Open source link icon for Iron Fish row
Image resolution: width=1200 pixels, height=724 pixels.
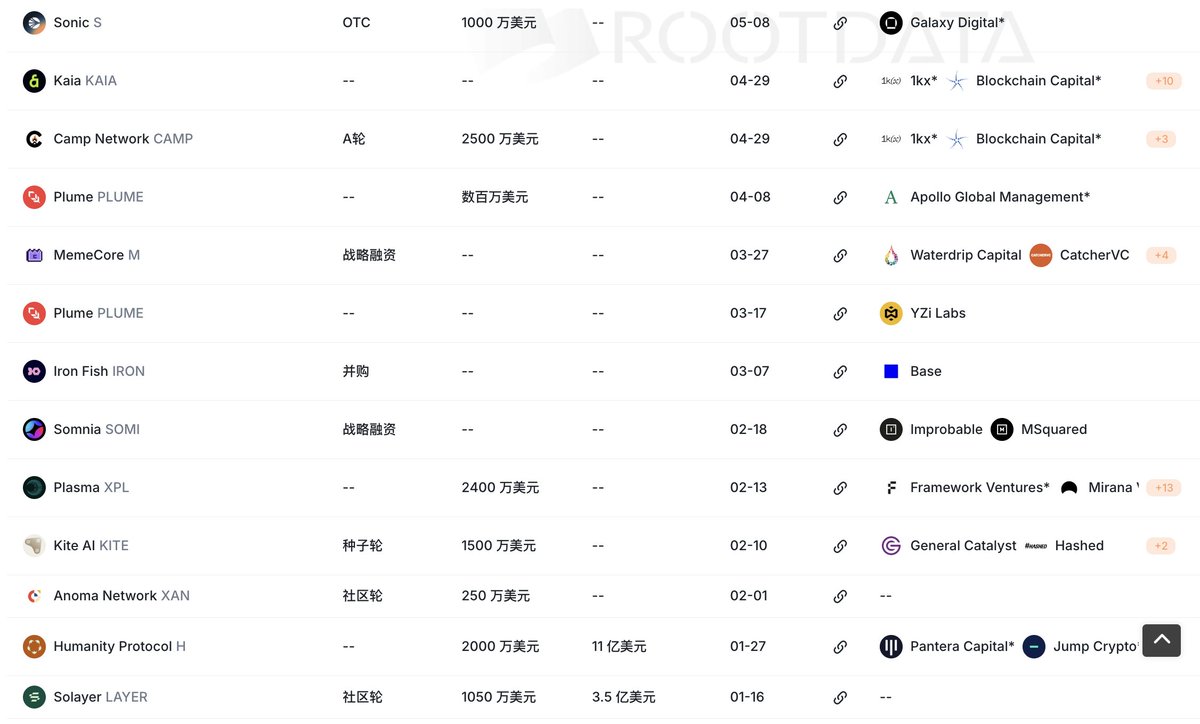coord(840,371)
